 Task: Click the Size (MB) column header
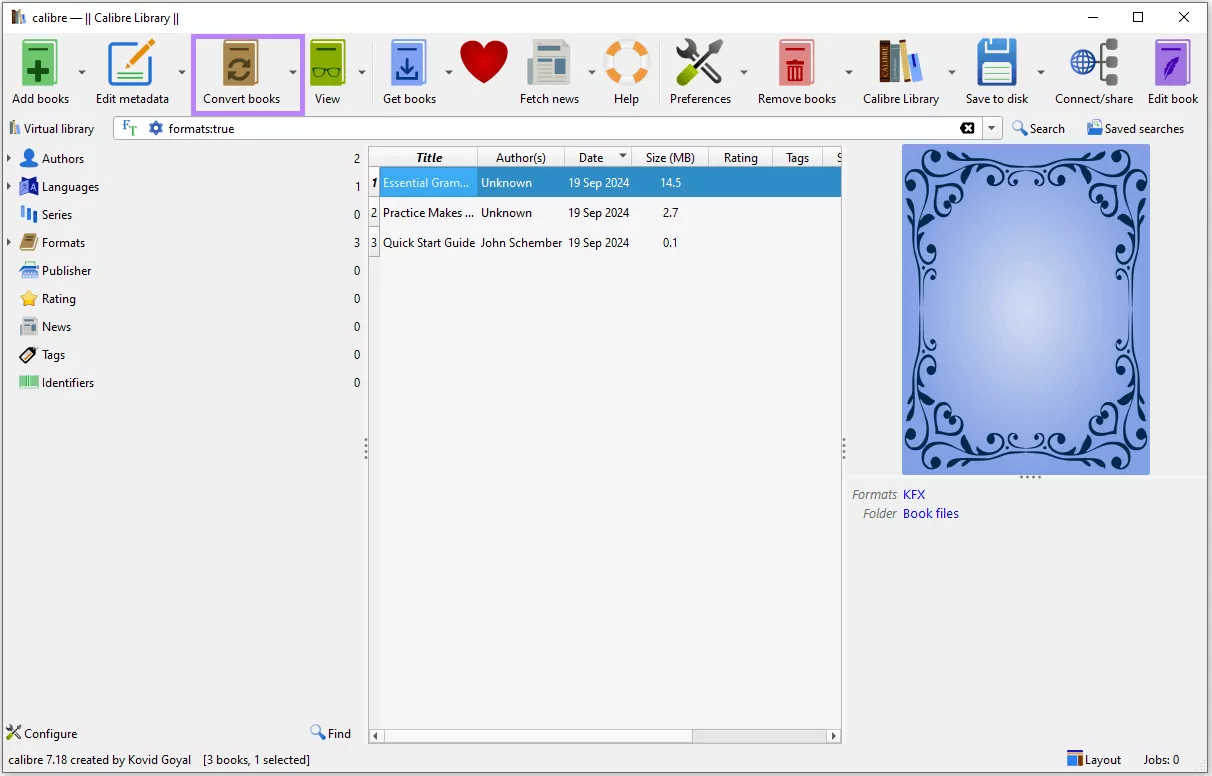click(x=669, y=158)
